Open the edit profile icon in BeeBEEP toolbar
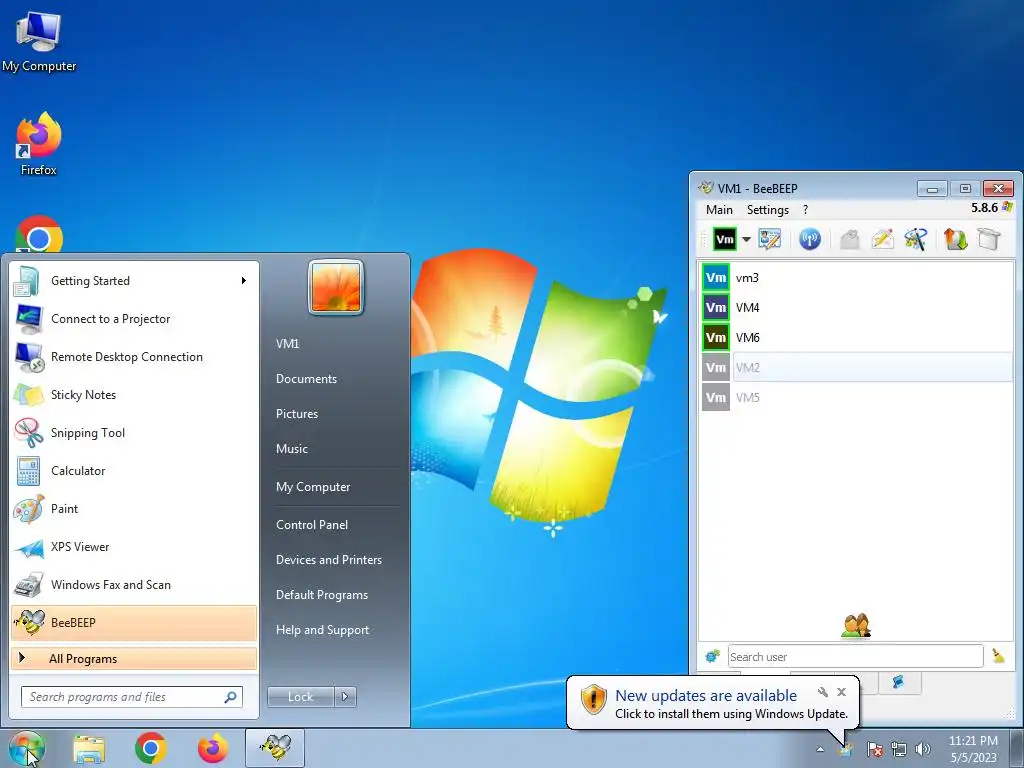The width and height of the screenshot is (1024, 768). pyautogui.click(x=770, y=239)
